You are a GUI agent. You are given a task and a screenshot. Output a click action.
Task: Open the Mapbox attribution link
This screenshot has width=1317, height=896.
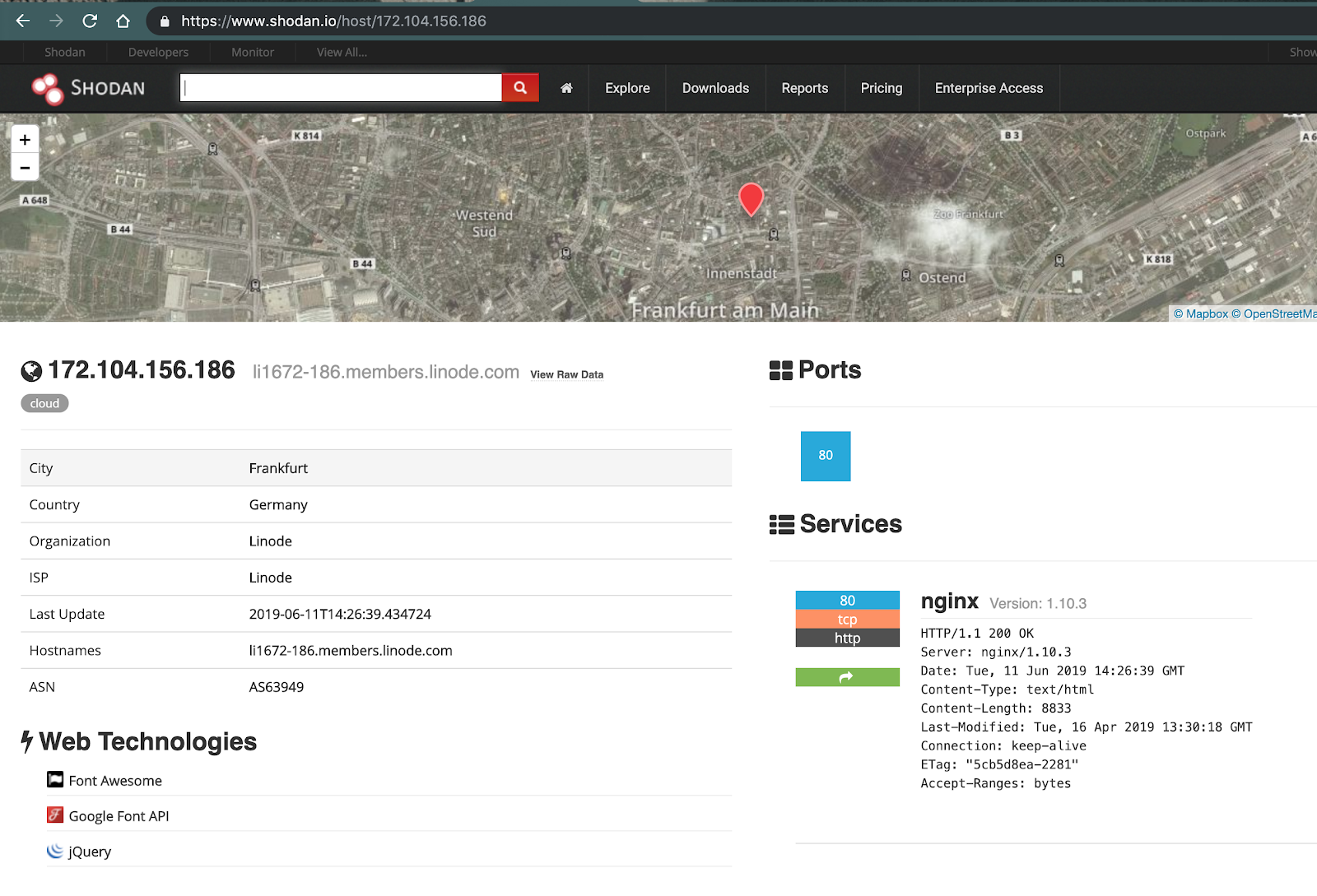point(1200,313)
